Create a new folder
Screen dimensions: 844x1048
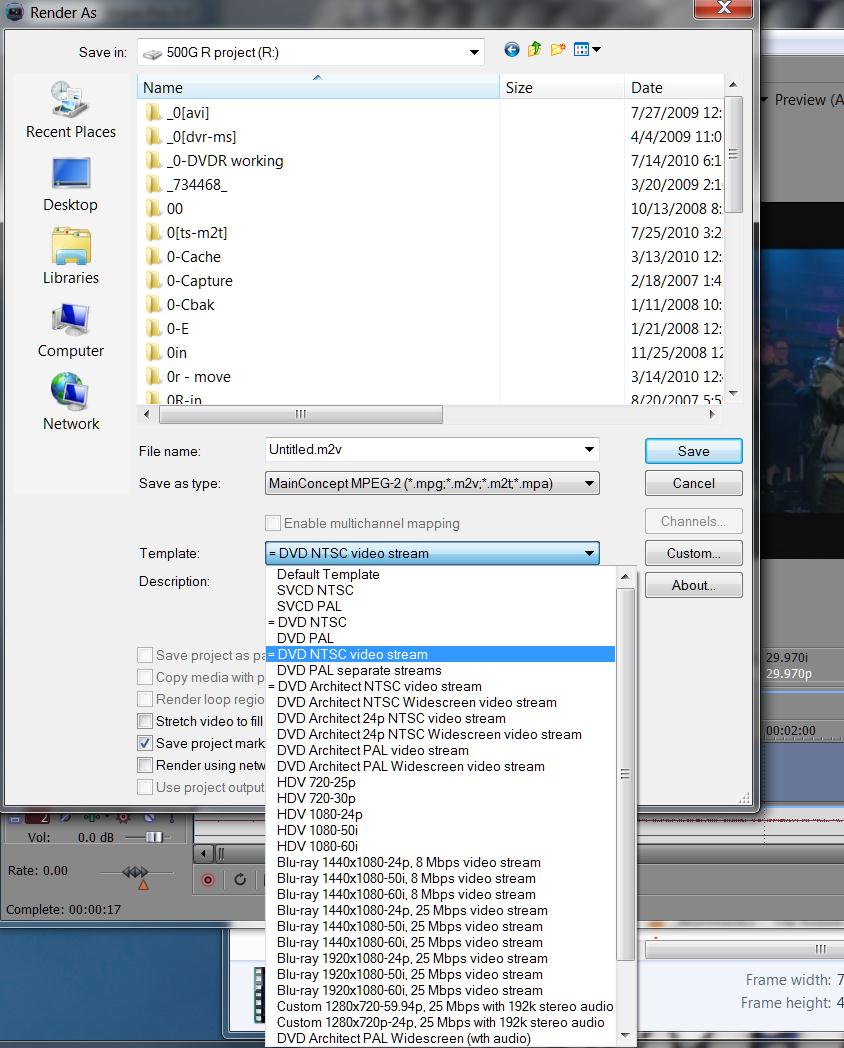tap(558, 49)
